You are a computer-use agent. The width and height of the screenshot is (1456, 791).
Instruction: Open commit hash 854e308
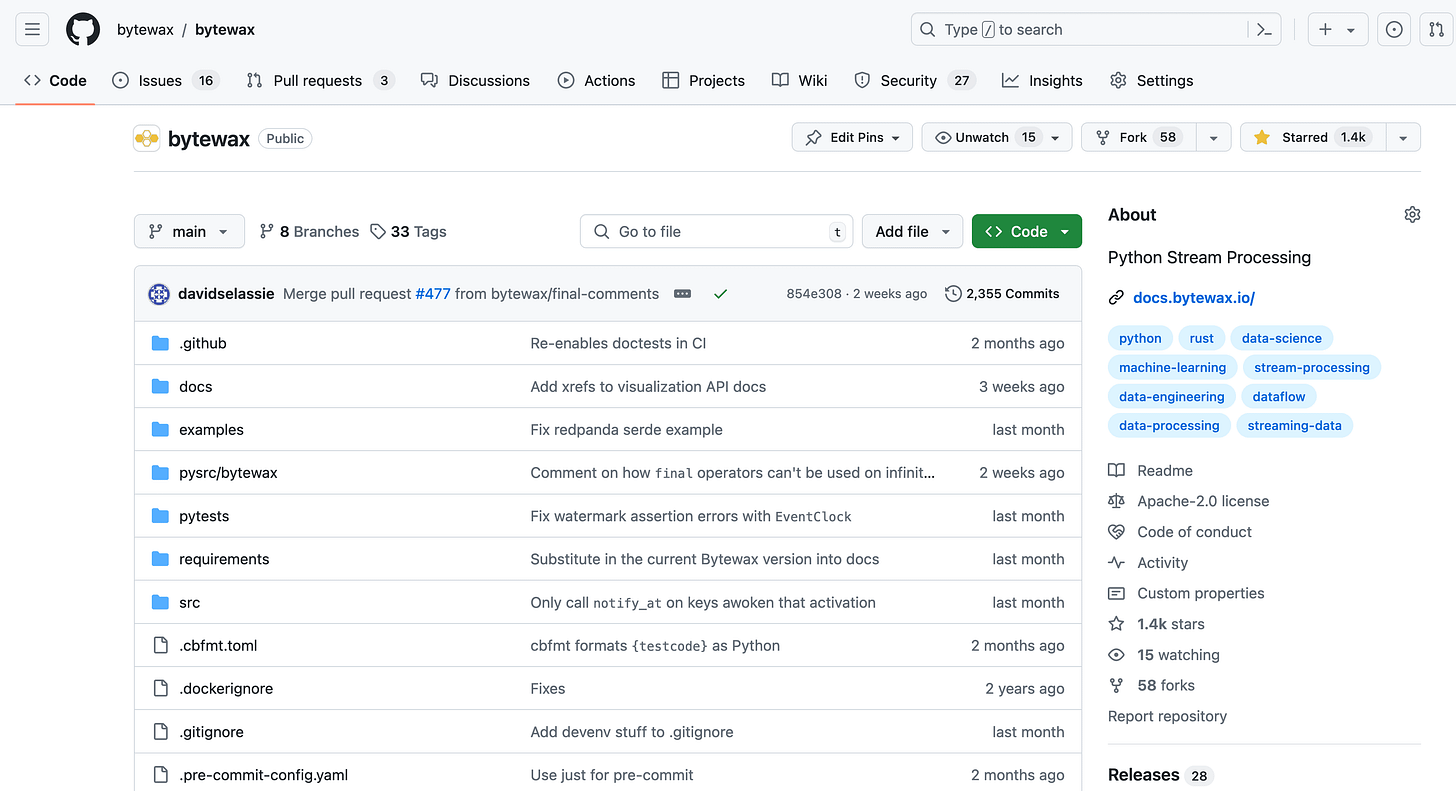pos(814,294)
